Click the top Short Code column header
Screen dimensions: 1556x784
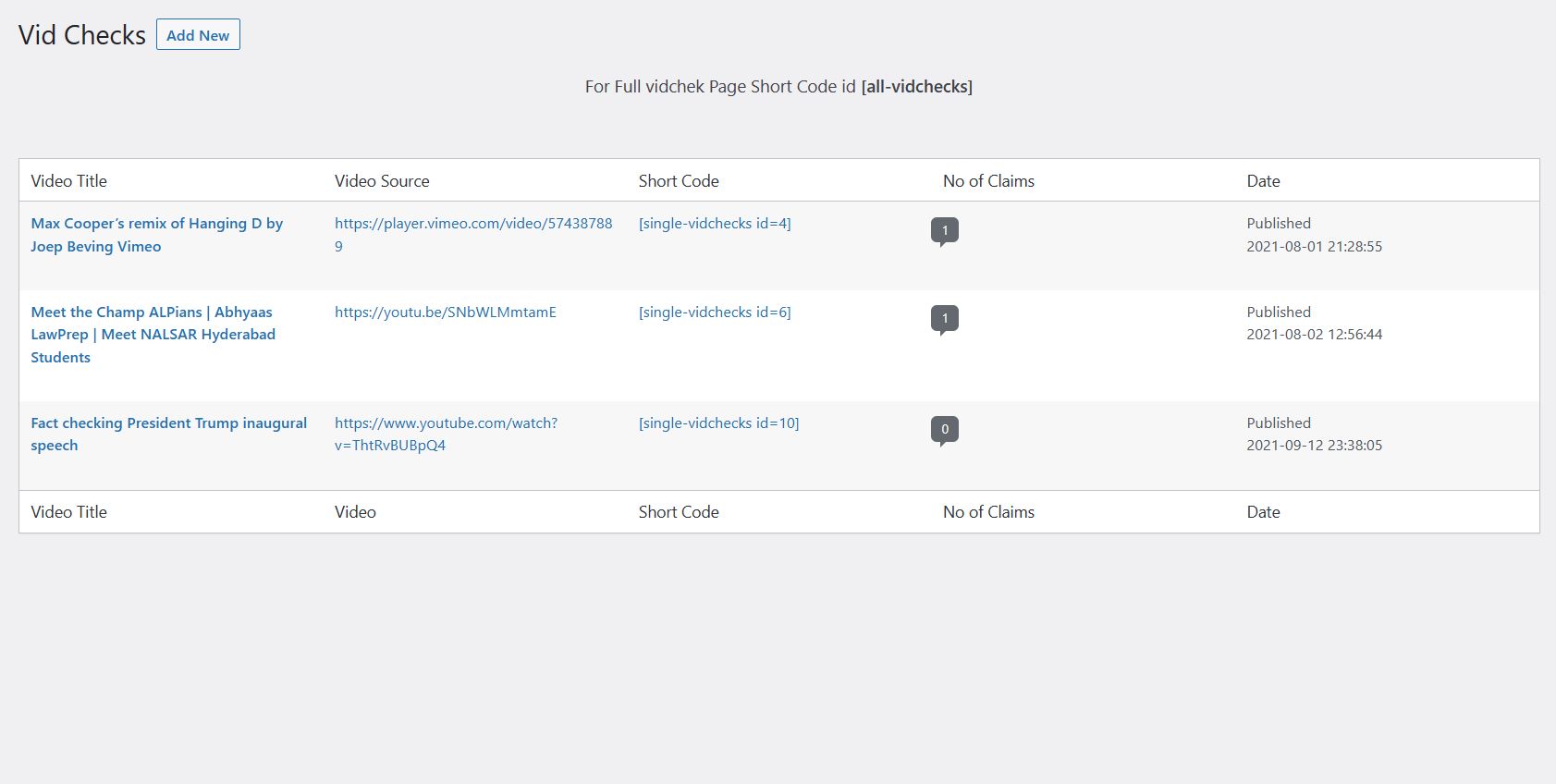(679, 181)
